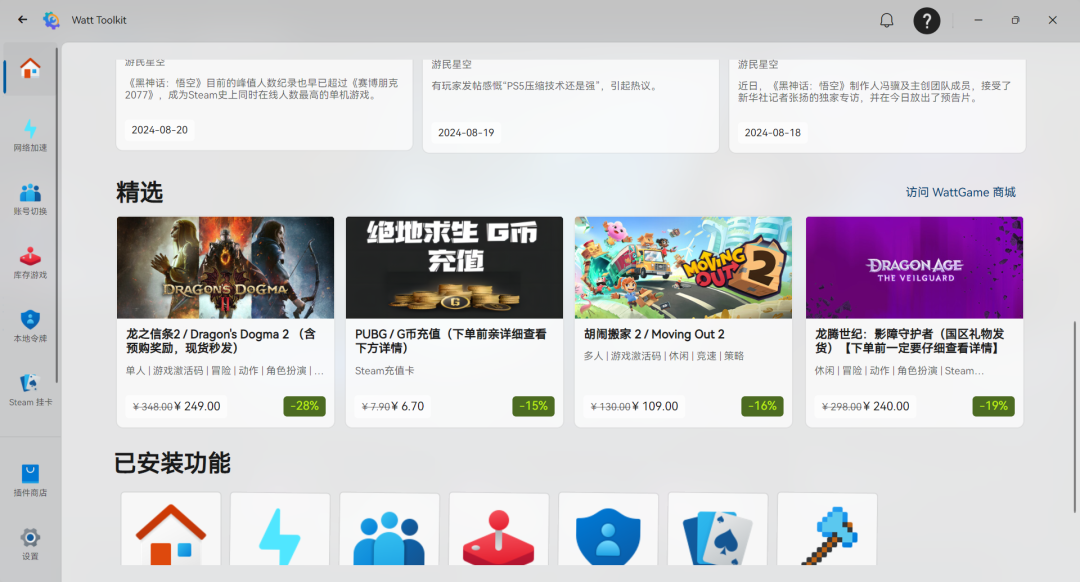Open 设置 gear in the sidebar

click(x=30, y=544)
